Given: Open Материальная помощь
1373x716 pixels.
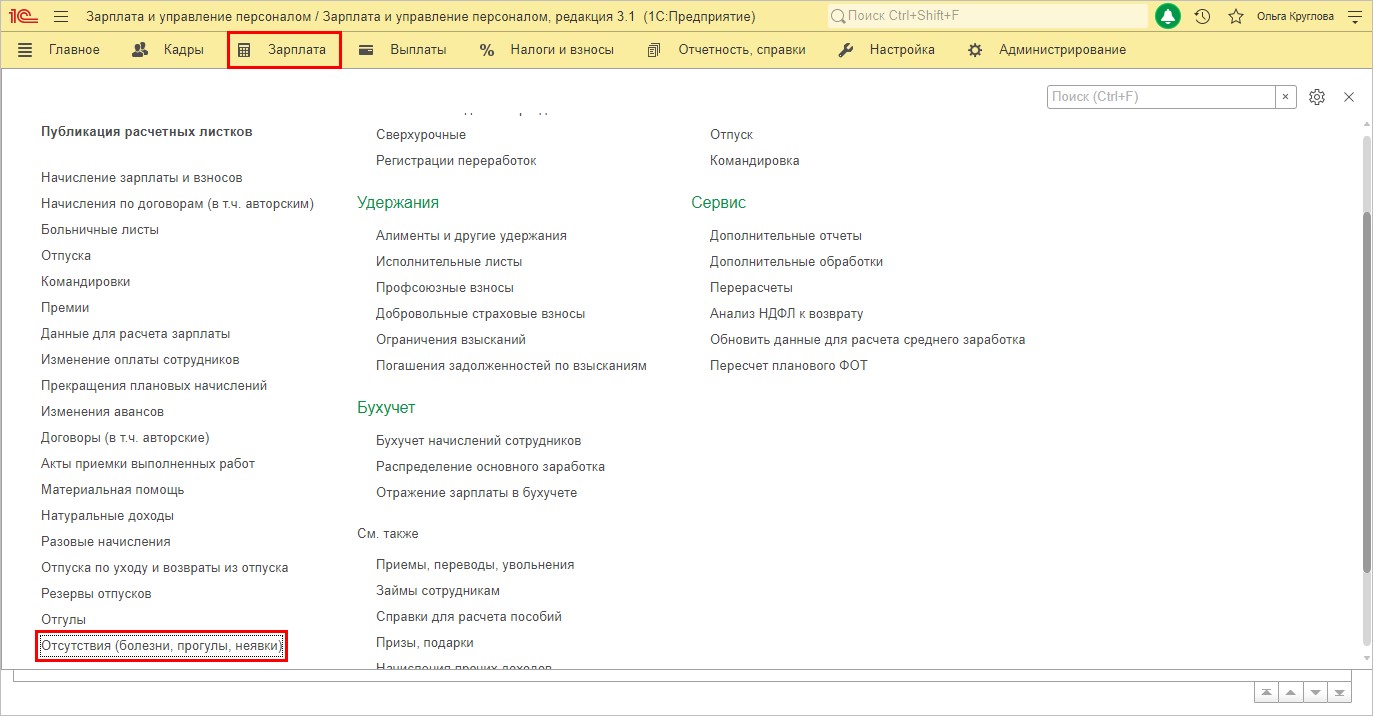Looking at the screenshot, I should pyautogui.click(x=113, y=489).
